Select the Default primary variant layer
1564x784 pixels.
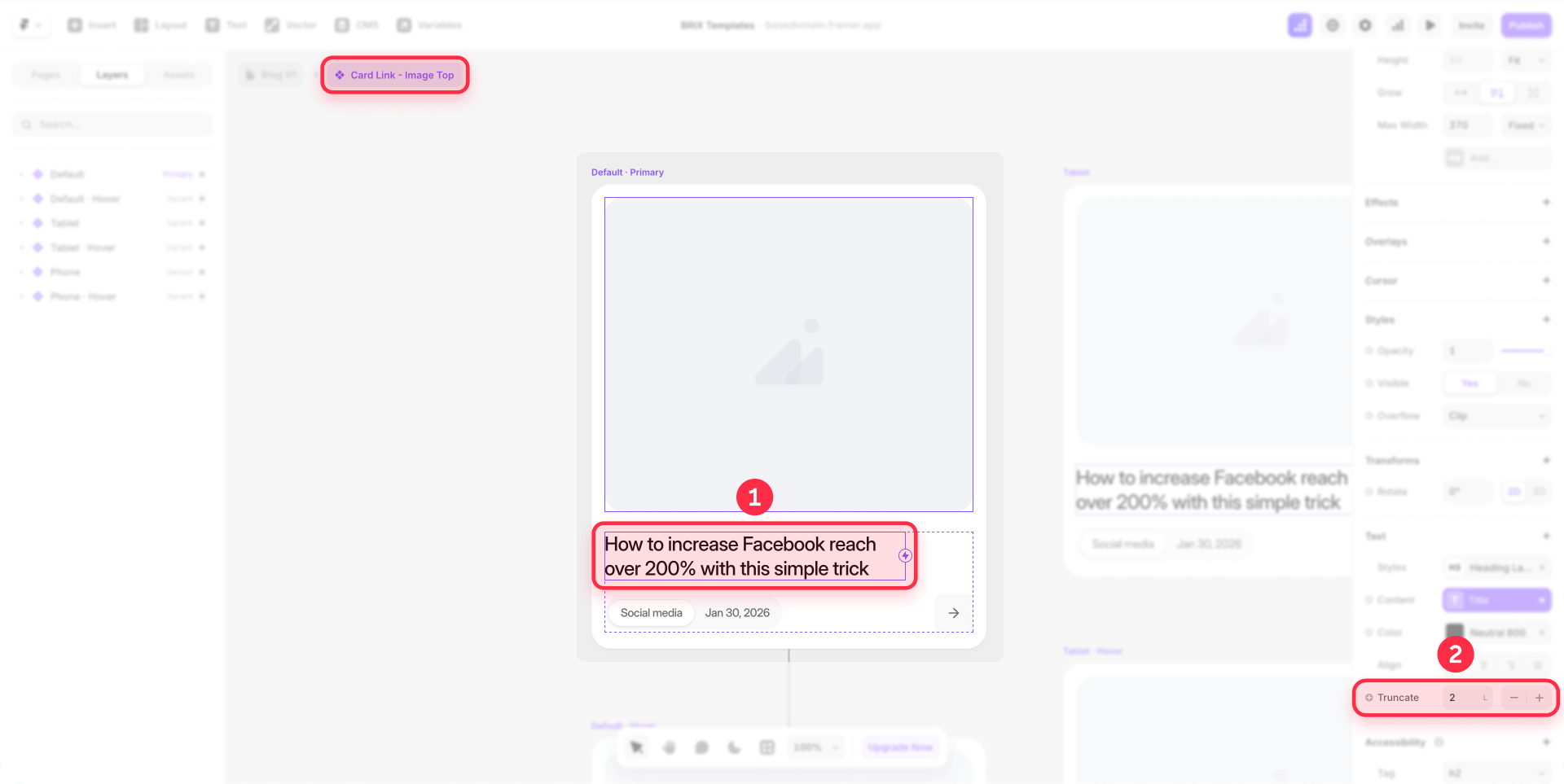coord(112,174)
